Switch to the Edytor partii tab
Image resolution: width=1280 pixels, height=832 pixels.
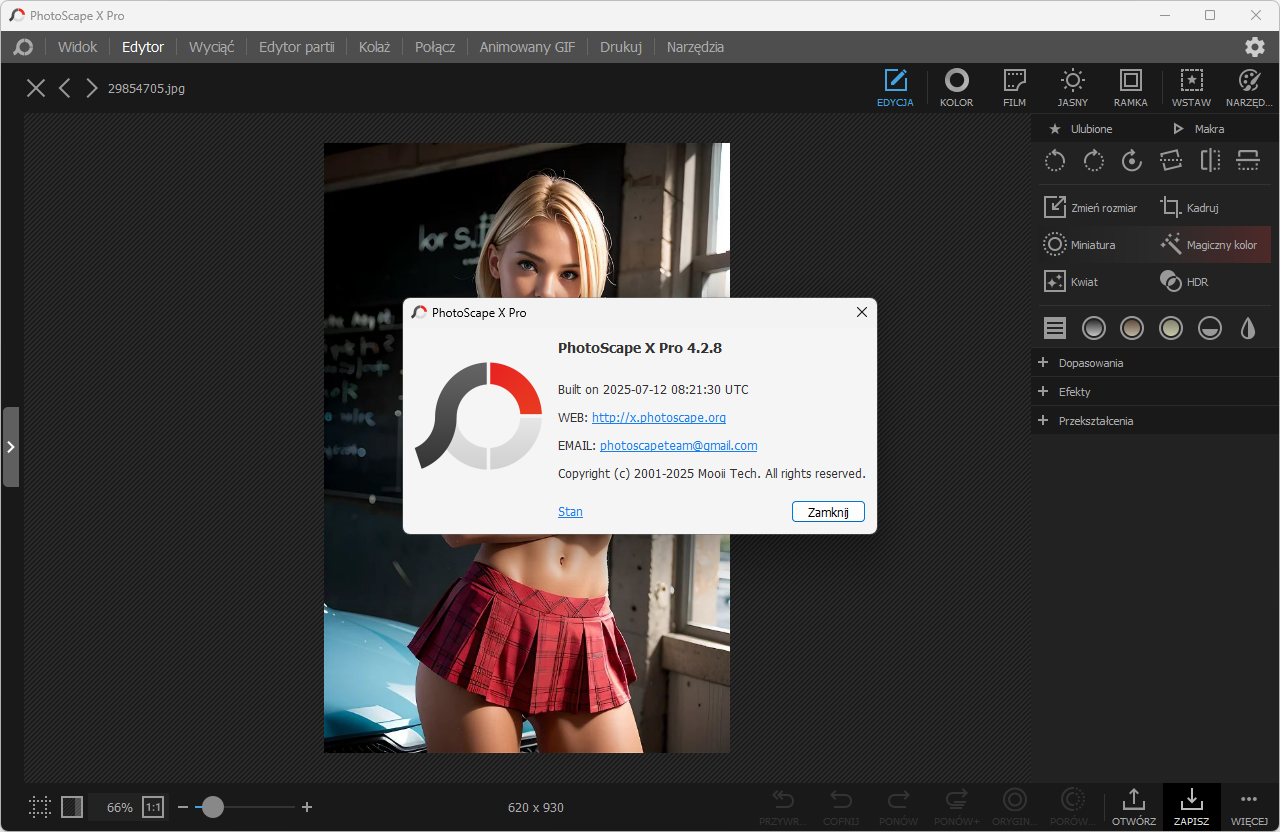[296, 47]
